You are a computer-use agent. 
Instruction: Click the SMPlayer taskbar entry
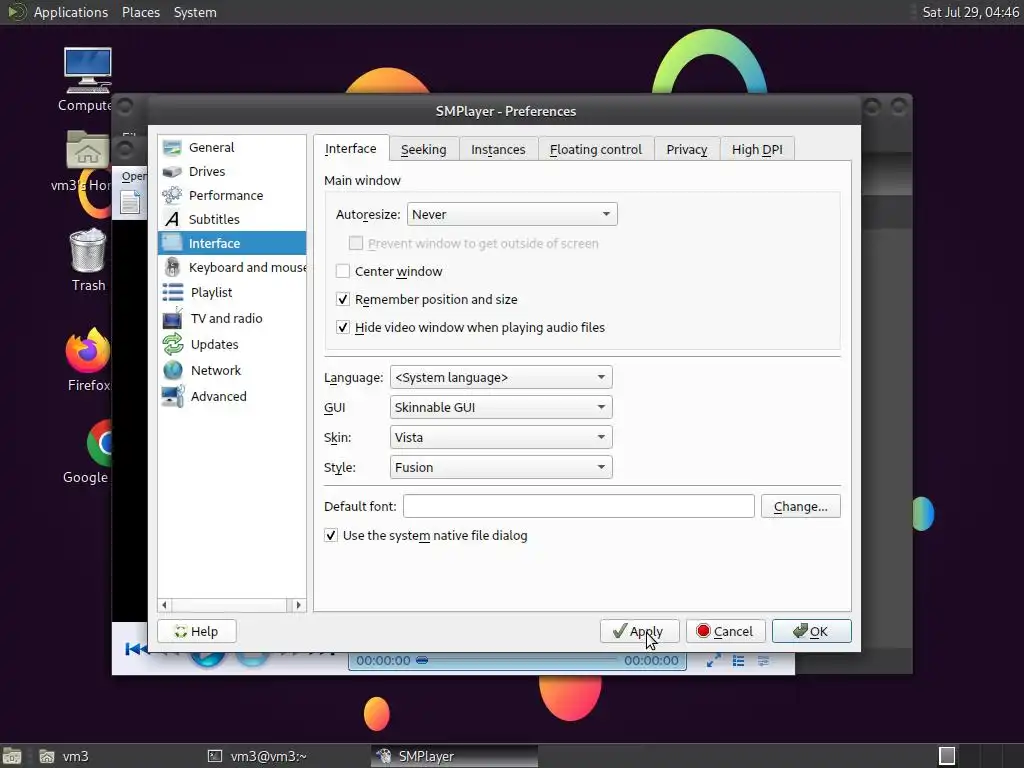pos(455,756)
